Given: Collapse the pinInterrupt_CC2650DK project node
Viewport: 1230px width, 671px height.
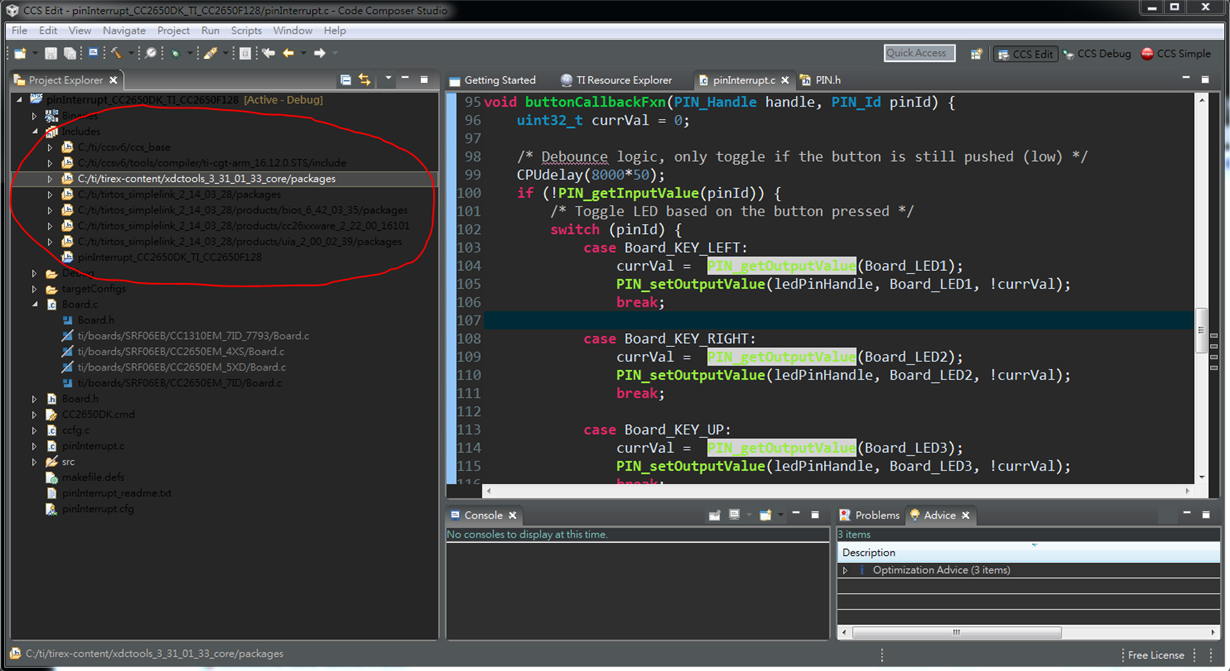Looking at the screenshot, I should pos(19,100).
